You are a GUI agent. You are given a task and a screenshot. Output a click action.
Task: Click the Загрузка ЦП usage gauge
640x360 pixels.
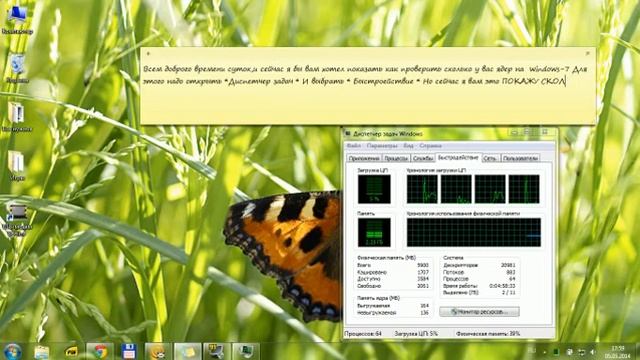[x=374, y=189]
